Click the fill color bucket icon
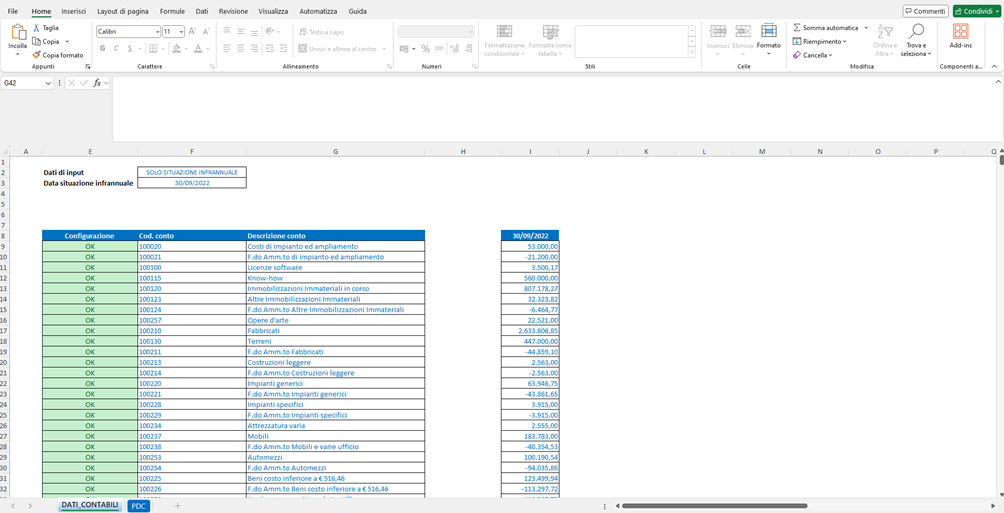 coord(177,49)
